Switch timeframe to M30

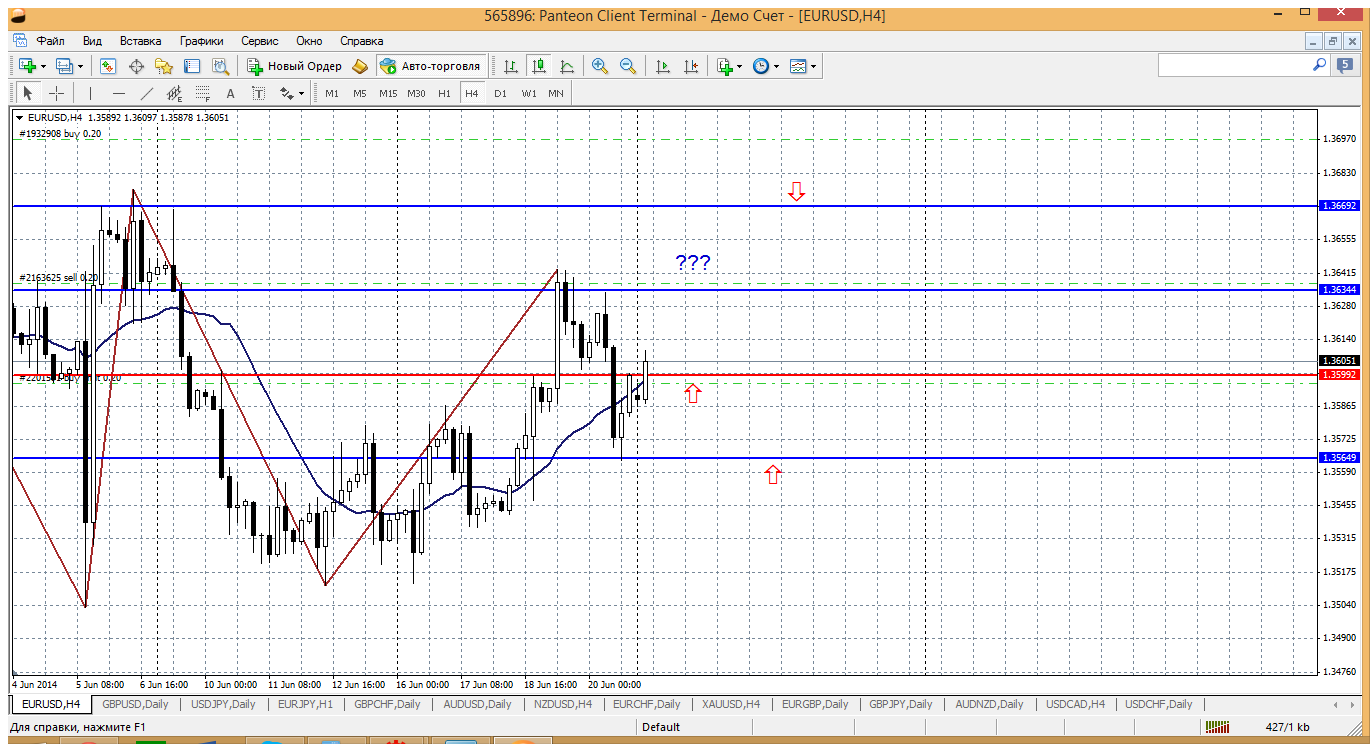pos(417,93)
